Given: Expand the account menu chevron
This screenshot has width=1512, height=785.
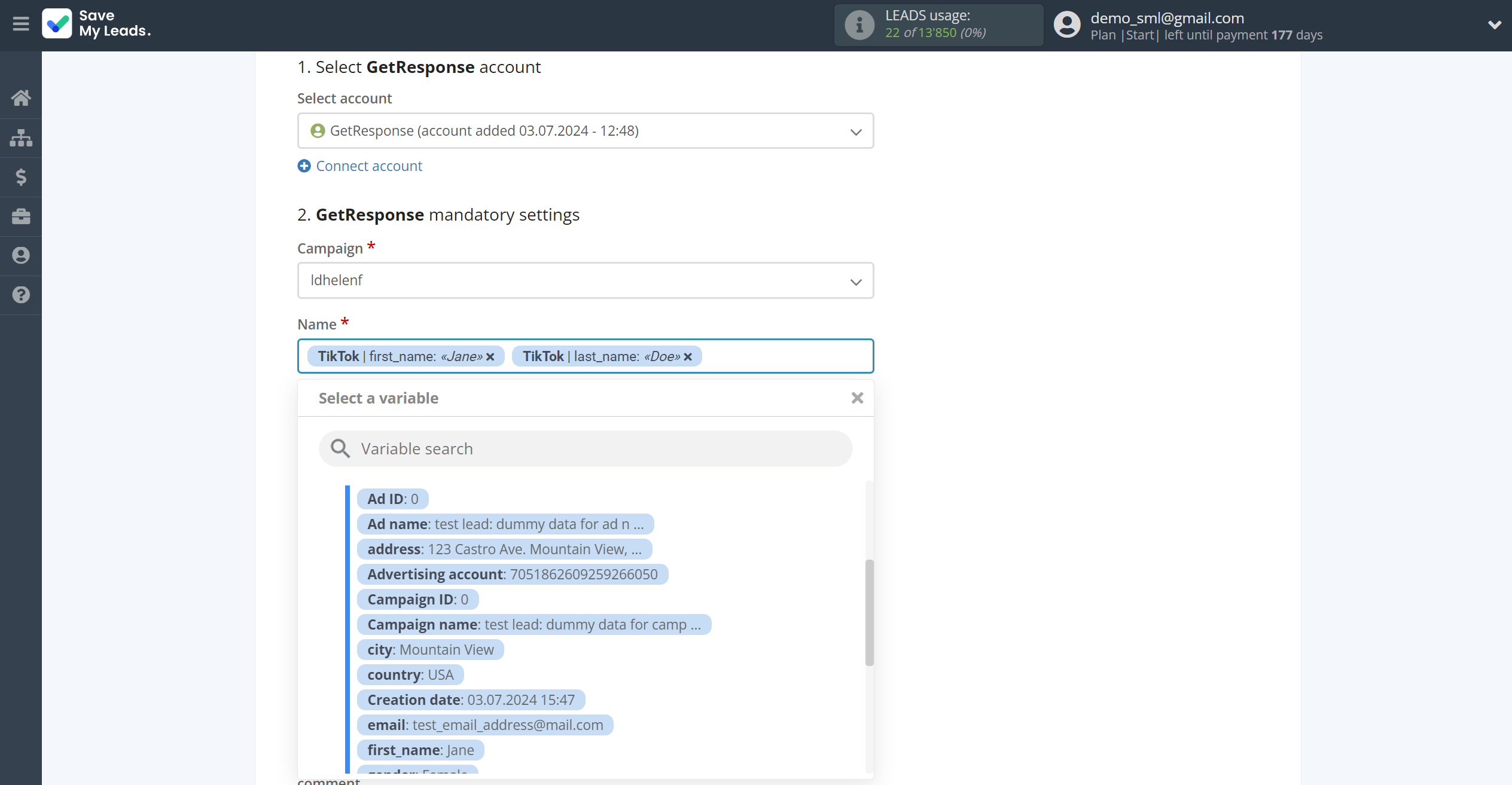Looking at the screenshot, I should [x=1494, y=25].
